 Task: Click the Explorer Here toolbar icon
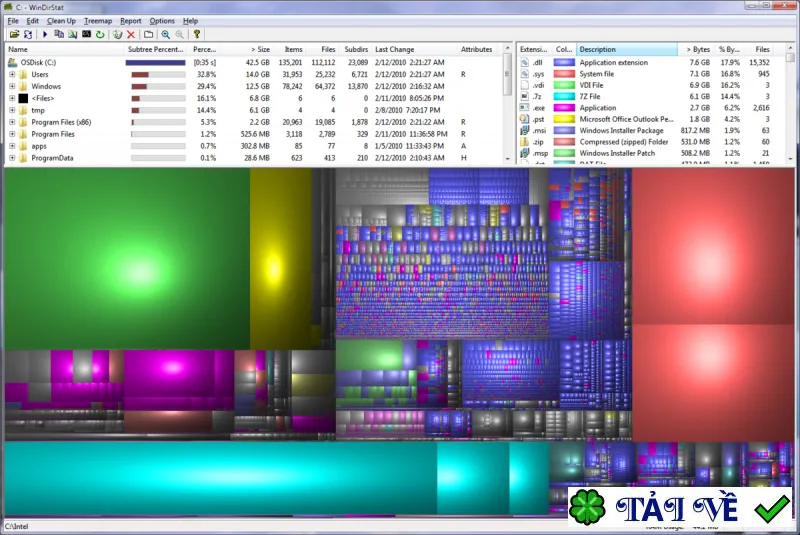(x=73, y=34)
